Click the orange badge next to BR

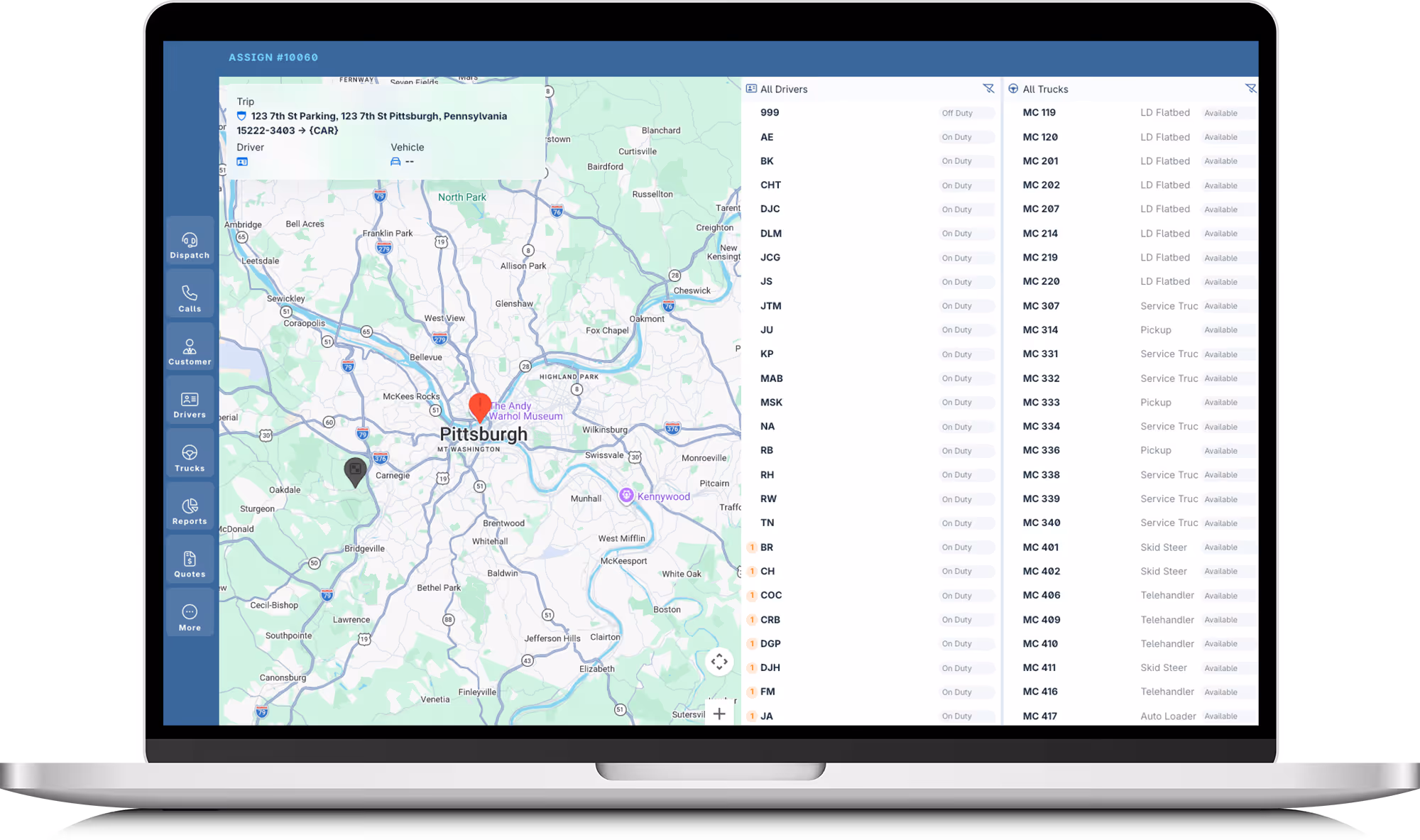point(752,547)
